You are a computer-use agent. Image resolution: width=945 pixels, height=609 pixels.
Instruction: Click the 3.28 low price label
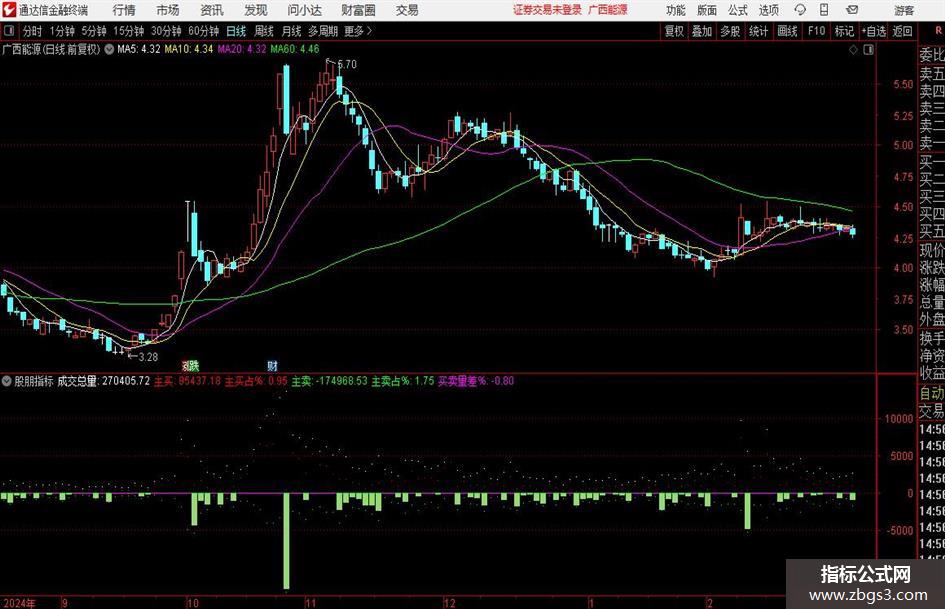click(x=148, y=357)
